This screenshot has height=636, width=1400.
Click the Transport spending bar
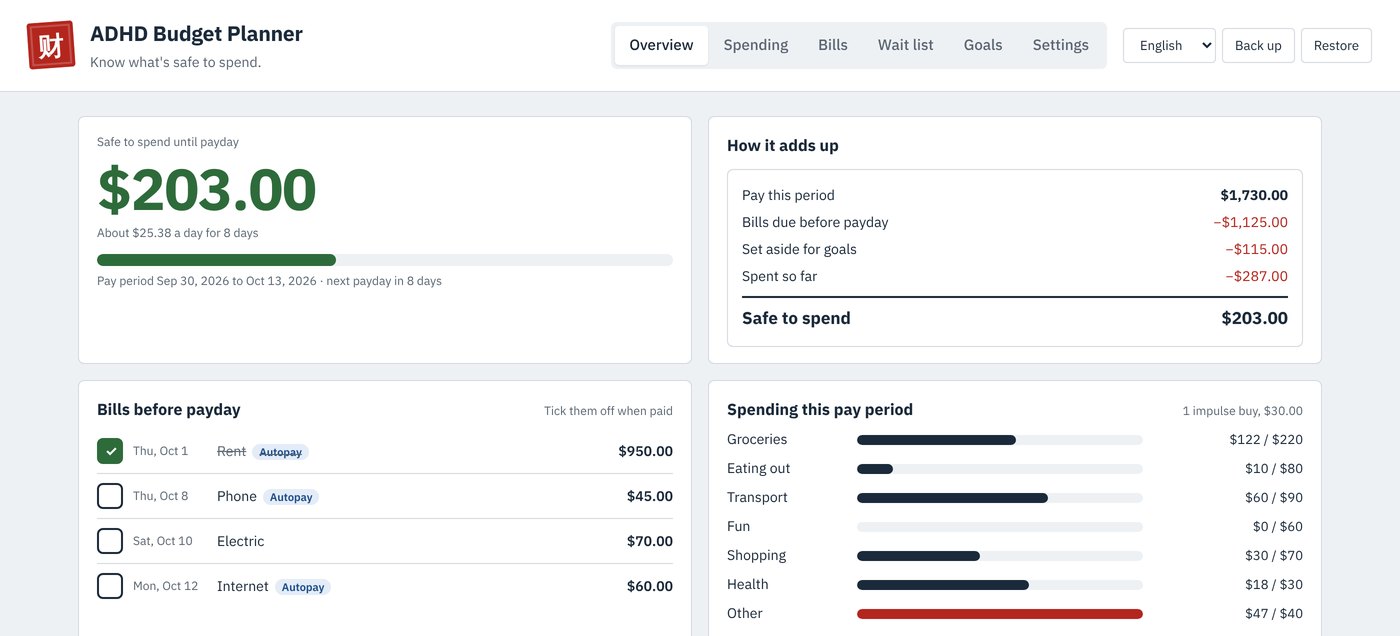point(1000,498)
